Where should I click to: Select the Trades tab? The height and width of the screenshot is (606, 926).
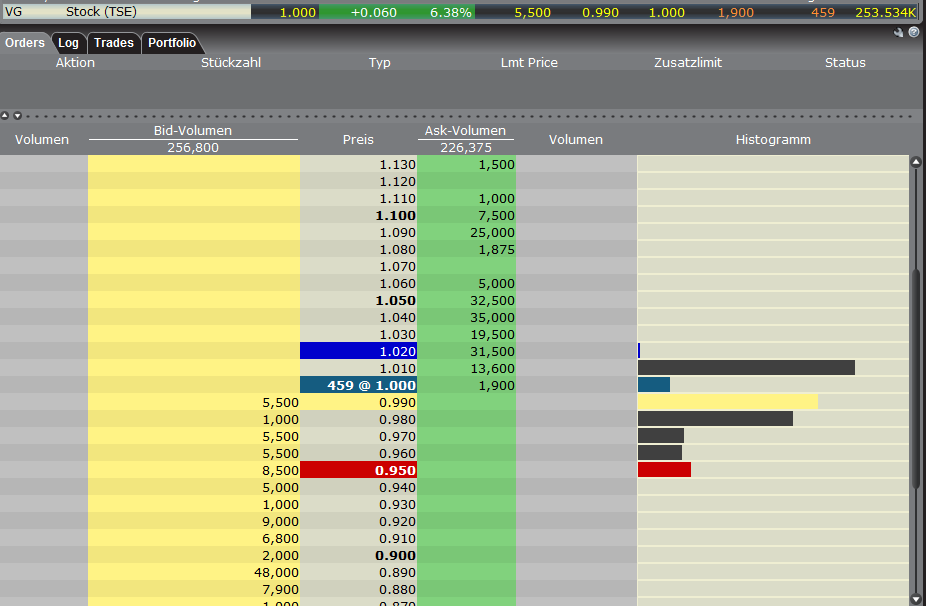tap(113, 43)
